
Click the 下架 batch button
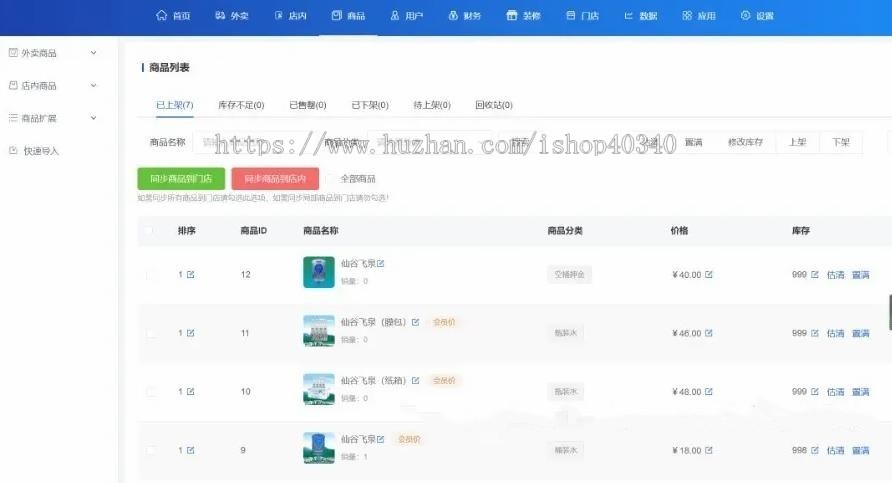point(841,142)
